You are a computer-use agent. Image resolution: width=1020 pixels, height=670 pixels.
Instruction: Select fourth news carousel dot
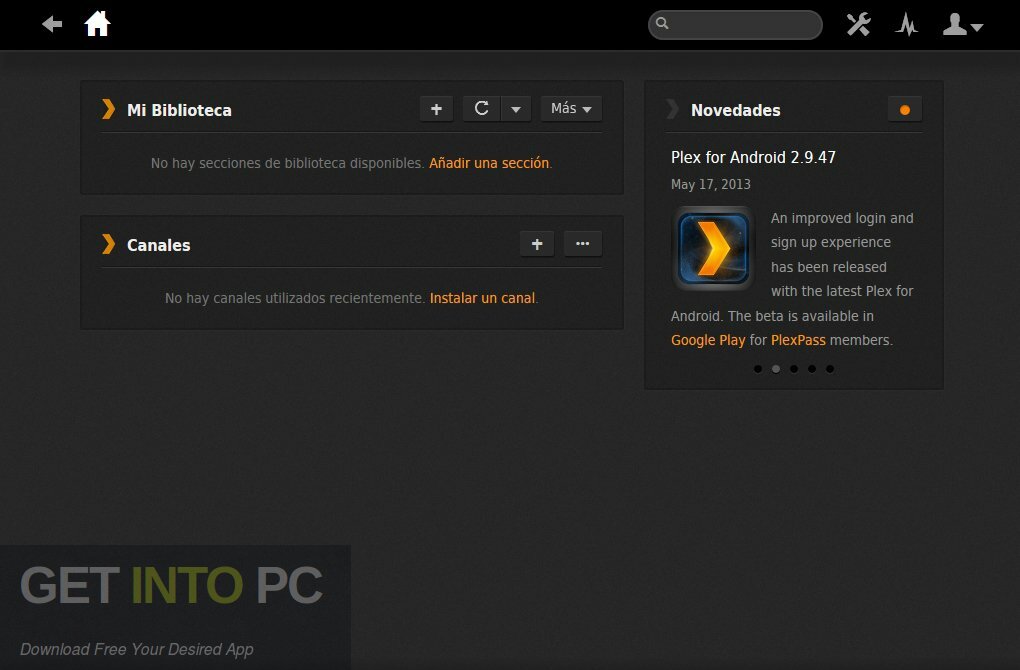(x=812, y=369)
